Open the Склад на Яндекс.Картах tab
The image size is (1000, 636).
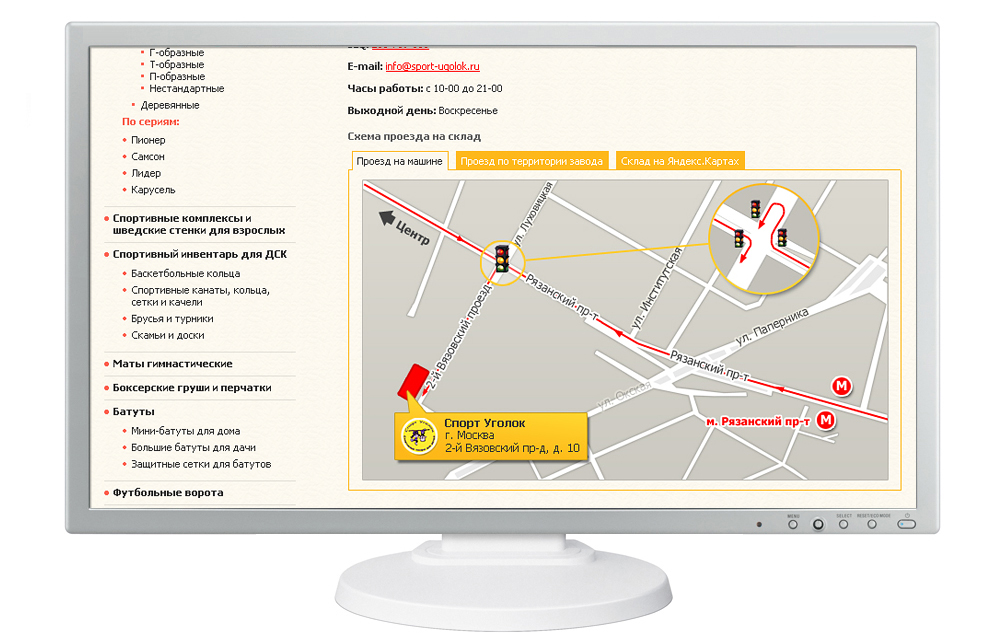pos(680,161)
